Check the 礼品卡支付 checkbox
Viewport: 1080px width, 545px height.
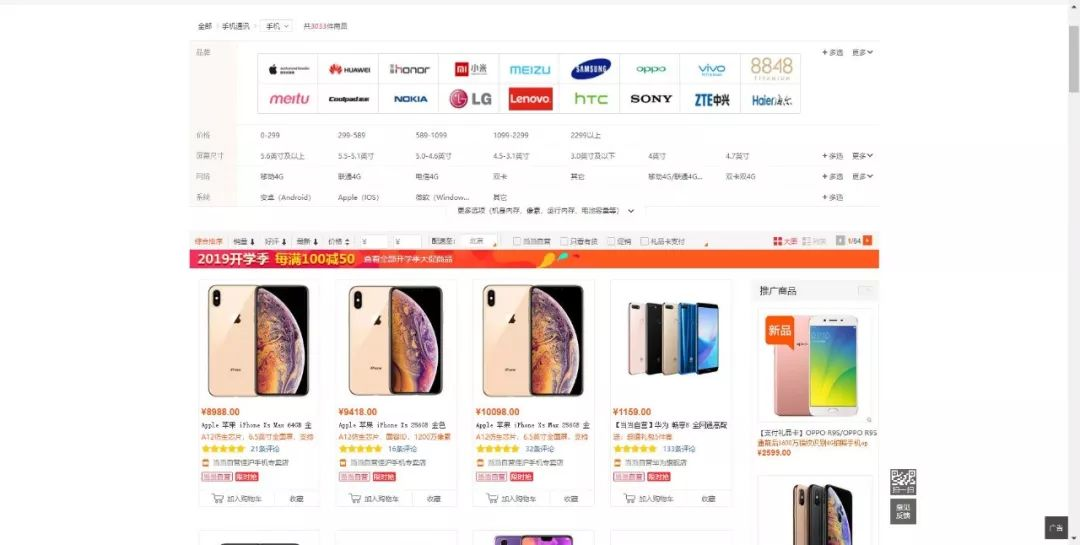click(663, 241)
